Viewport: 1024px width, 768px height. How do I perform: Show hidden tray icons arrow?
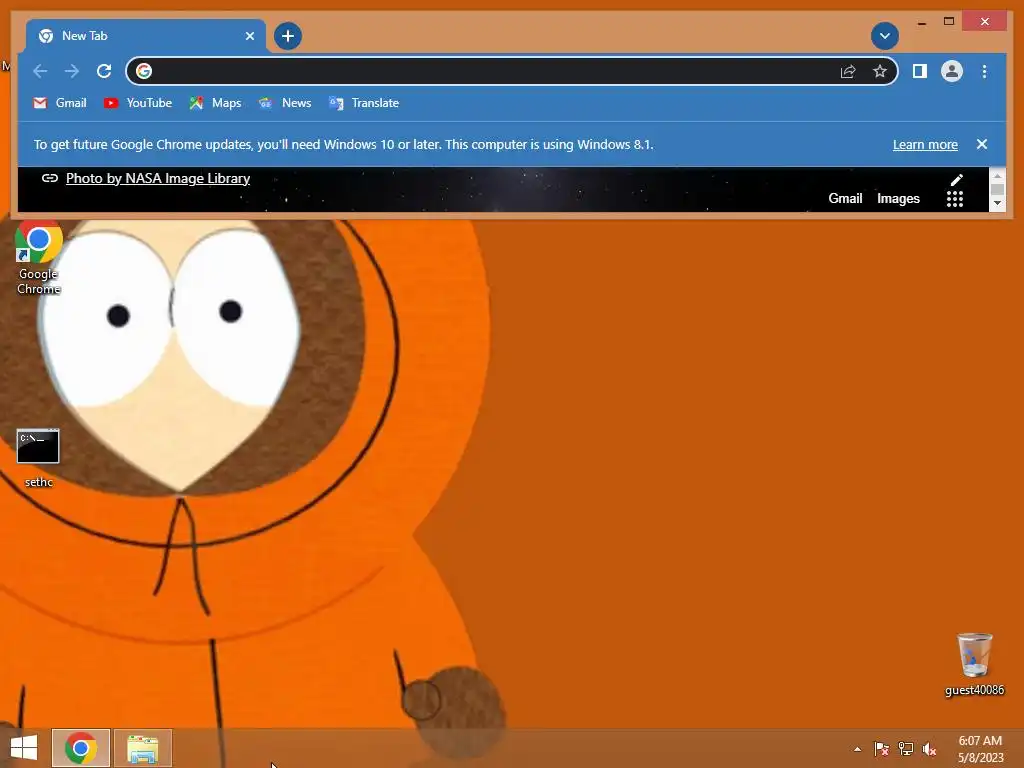point(857,749)
